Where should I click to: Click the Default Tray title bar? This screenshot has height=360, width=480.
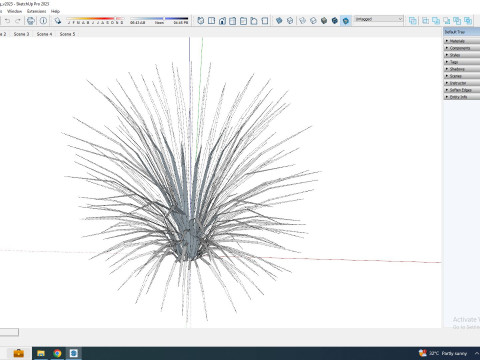[462, 32]
